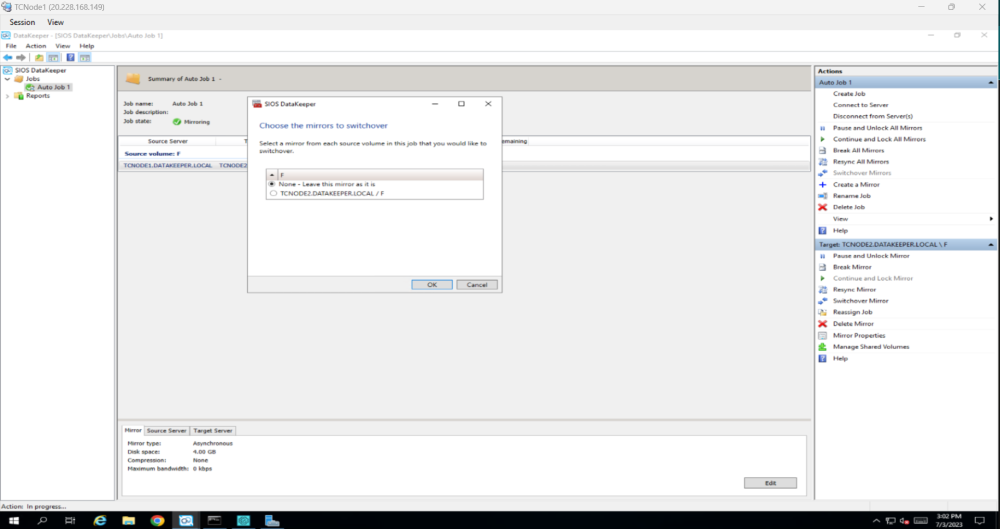Click Connect to Server action
Image resolution: width=1000 pixels, height=529 pixels.
(860, 105)
